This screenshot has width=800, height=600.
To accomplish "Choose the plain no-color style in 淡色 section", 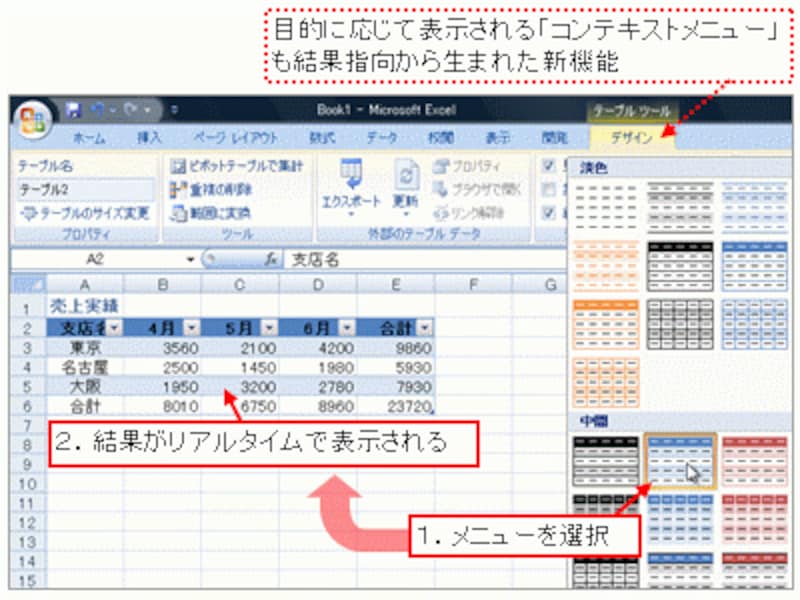I will (606, 208).
